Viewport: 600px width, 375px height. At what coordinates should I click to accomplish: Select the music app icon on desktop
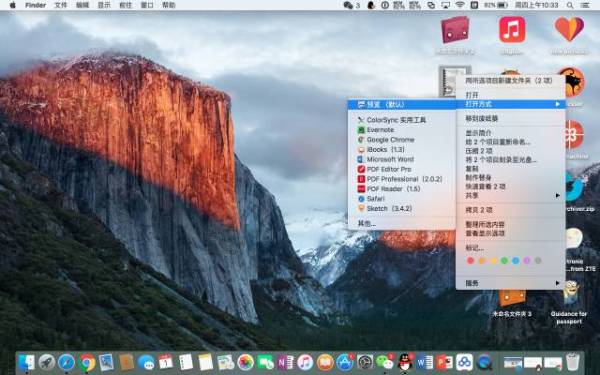(x=512, y=30)
